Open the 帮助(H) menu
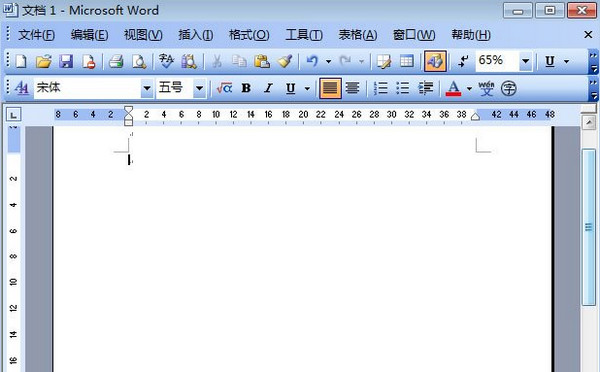Screen dimensions: 600x372 click(x=471, y=35)
